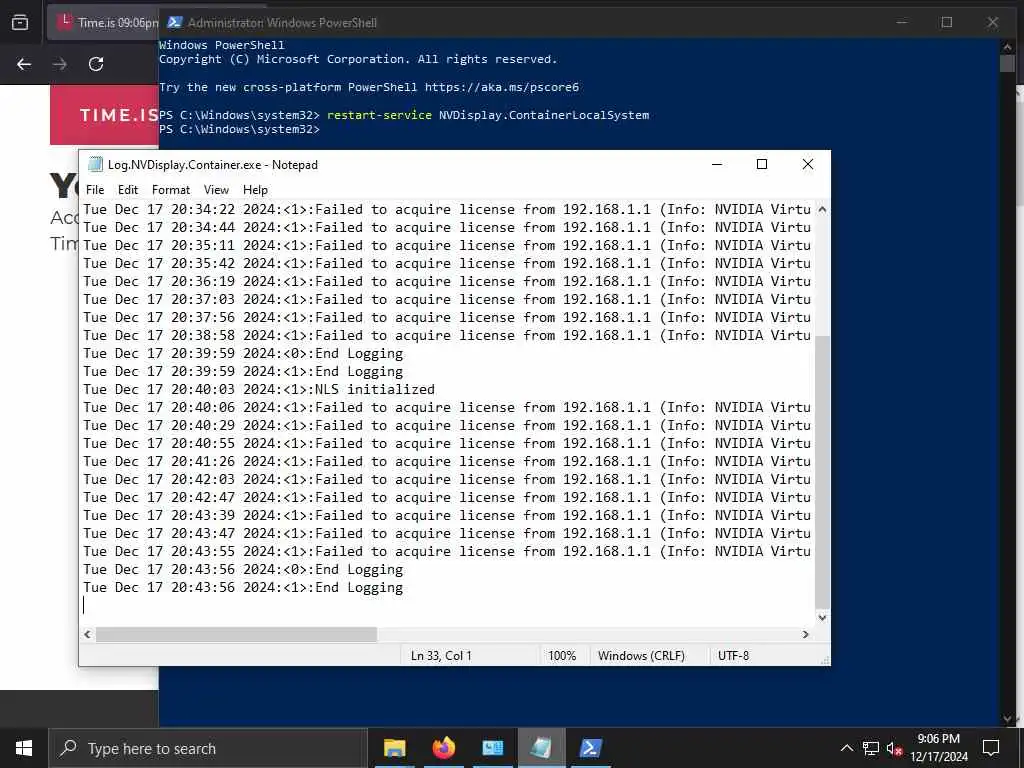
Task: Open the taskbar clock and date
Action: 939,748
